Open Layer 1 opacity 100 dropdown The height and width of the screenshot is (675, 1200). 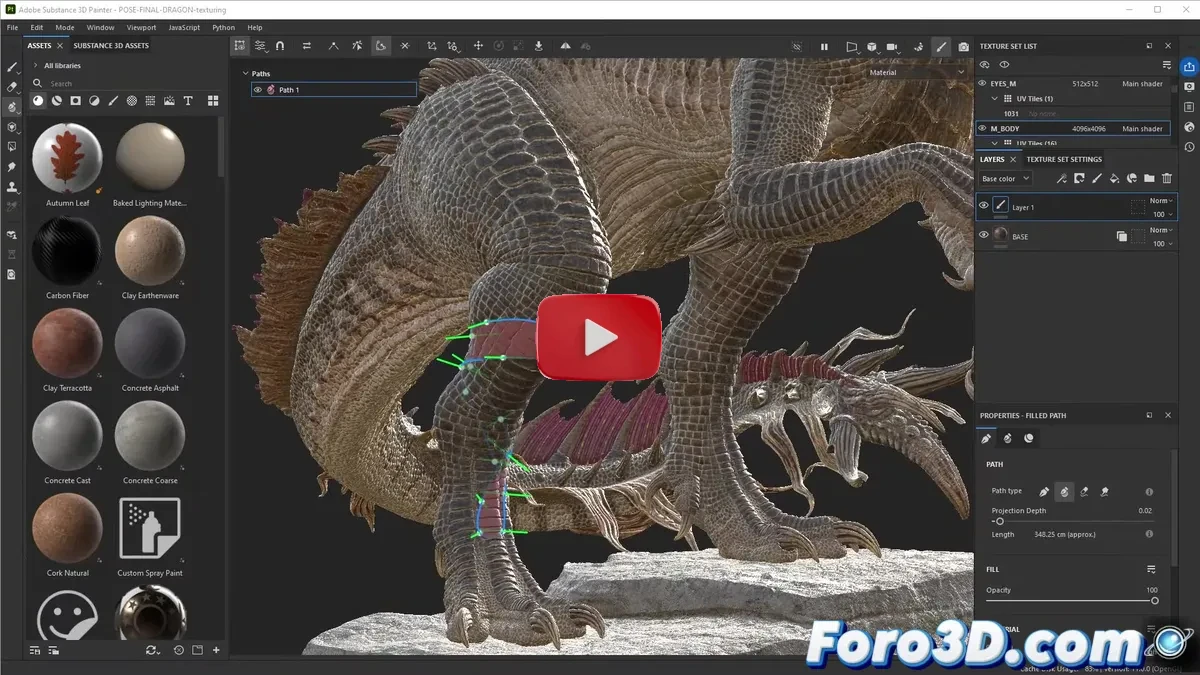pyautogui.click(x=1162, y=214)
